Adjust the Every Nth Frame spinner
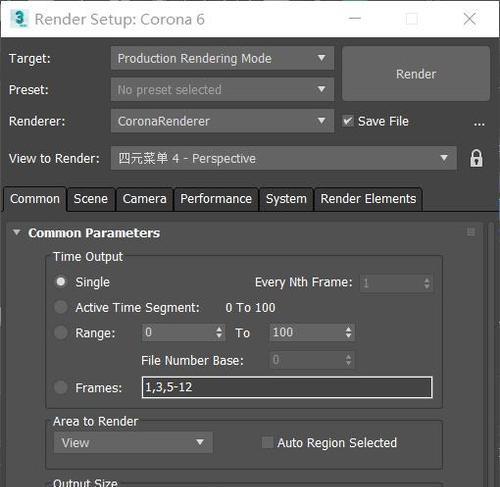The width and height of the screenshot is (500, 487). point(427,283)
